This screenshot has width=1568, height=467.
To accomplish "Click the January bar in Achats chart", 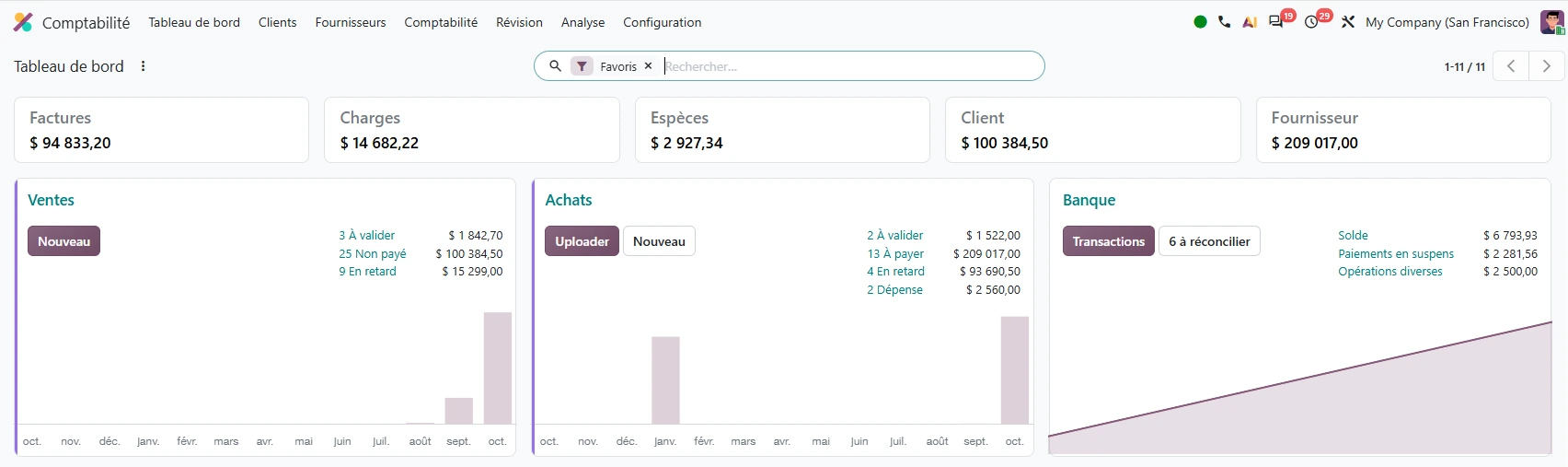I will [x=665, y=380].
